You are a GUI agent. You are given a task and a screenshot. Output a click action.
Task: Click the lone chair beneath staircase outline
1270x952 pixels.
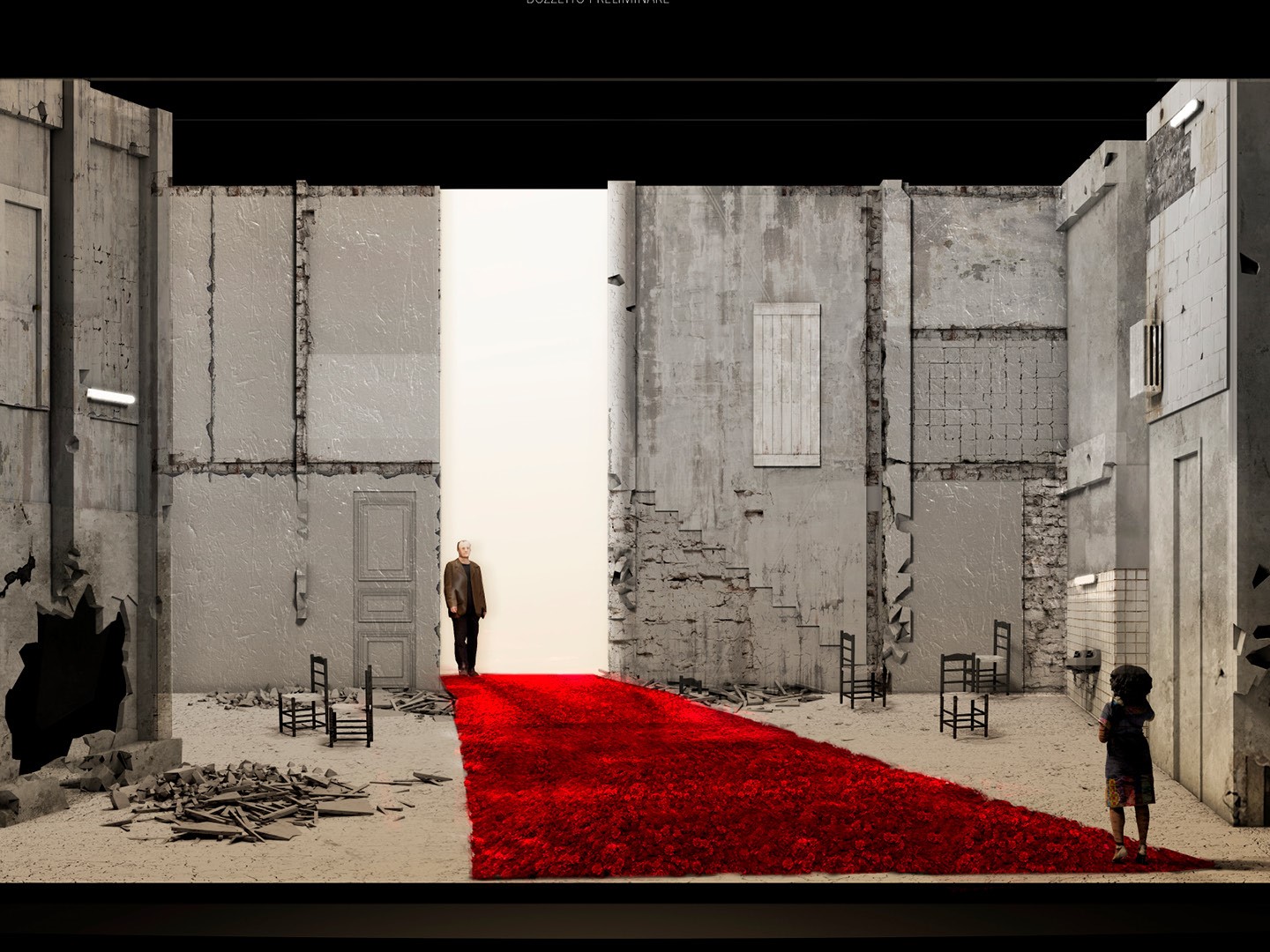[862, 672]
